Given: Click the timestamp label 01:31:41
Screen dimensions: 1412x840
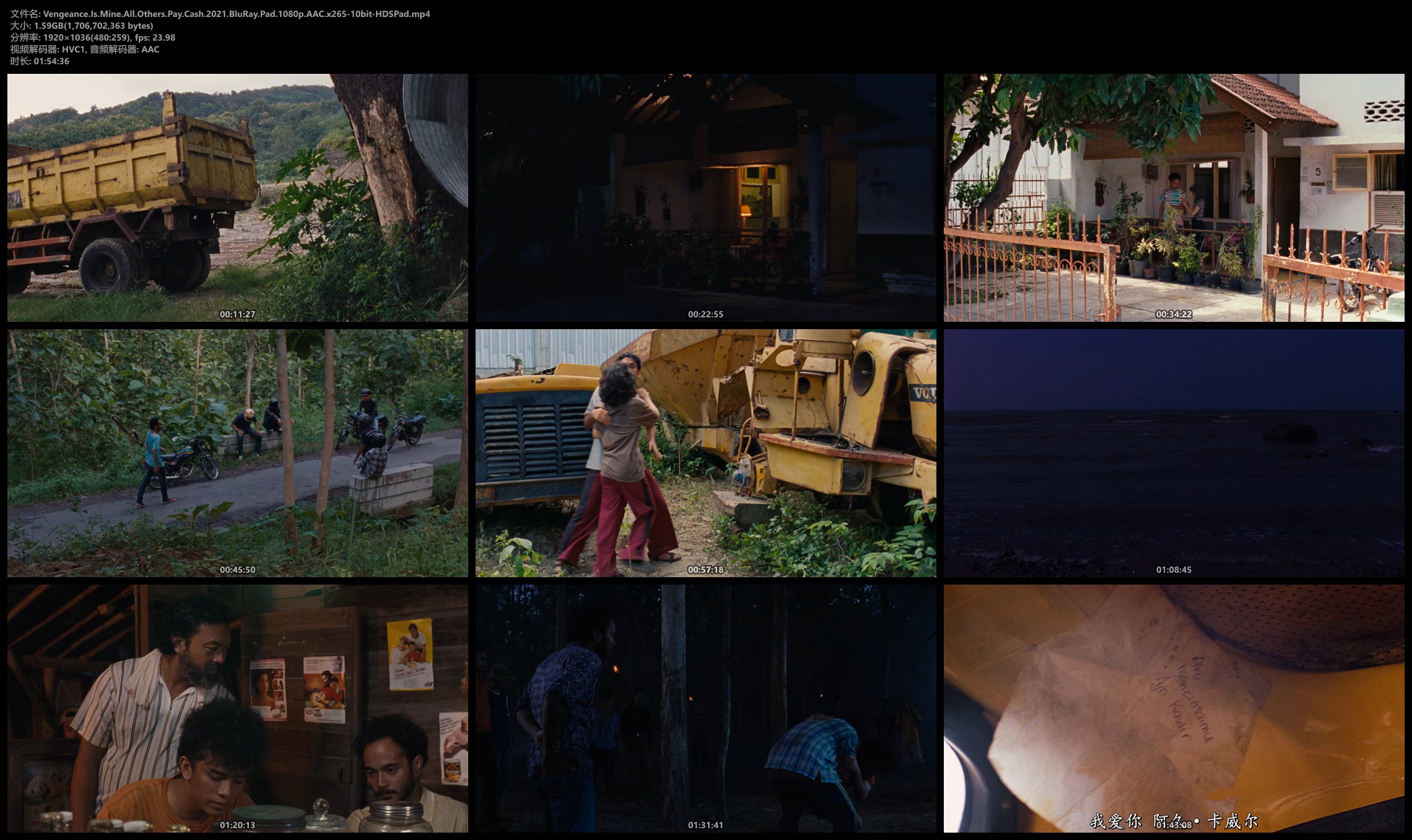Looking at the screenshot, I should point(706,825).
